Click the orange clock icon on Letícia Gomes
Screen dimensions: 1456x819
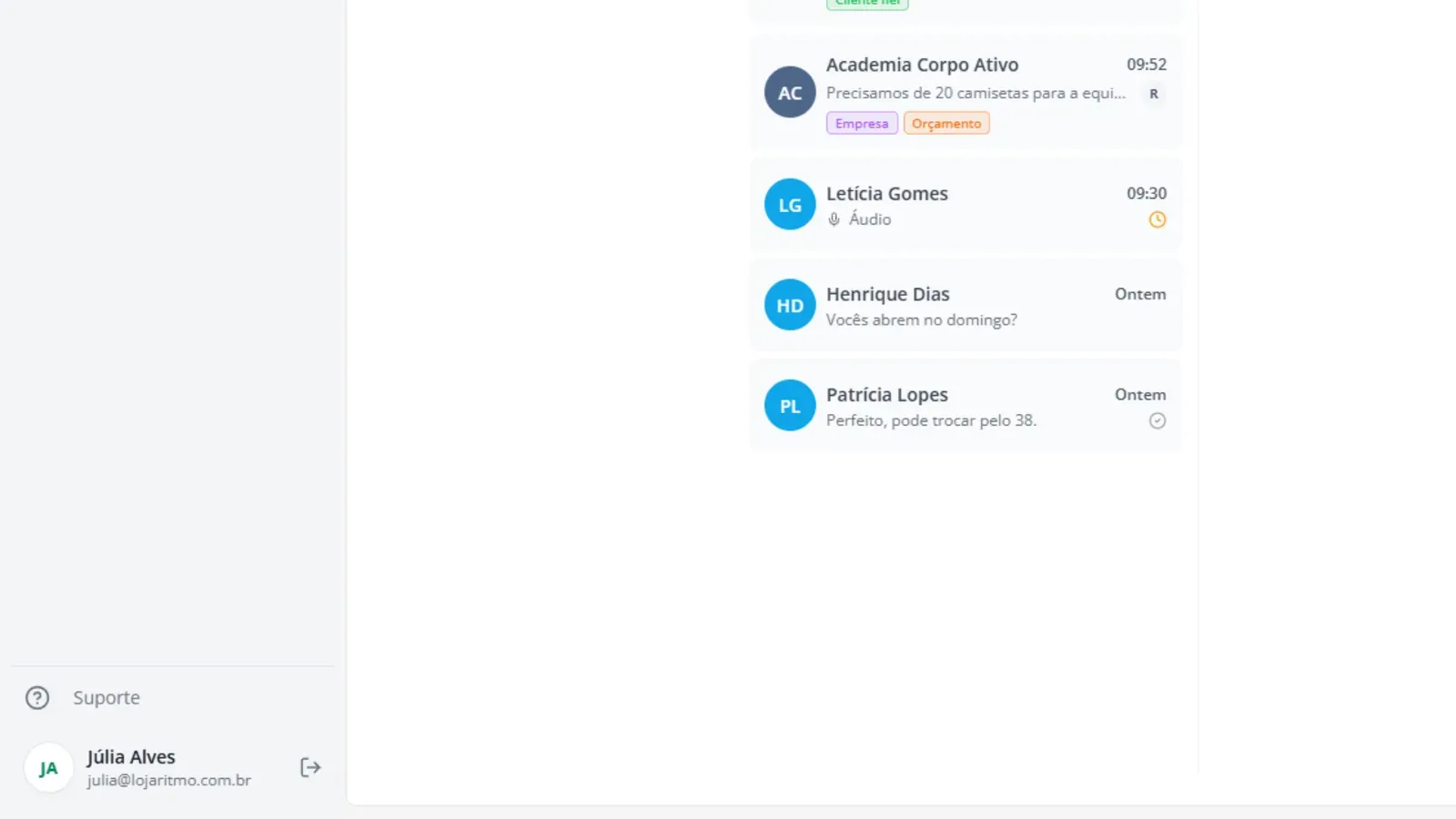coord(1158,219)
